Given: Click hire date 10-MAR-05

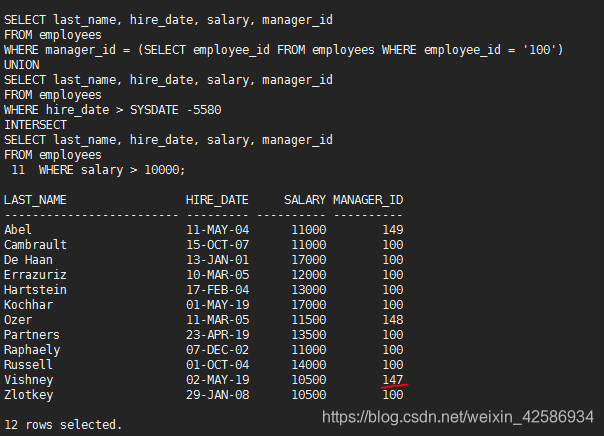Looking at the screenshot, I should click(218, 275).
